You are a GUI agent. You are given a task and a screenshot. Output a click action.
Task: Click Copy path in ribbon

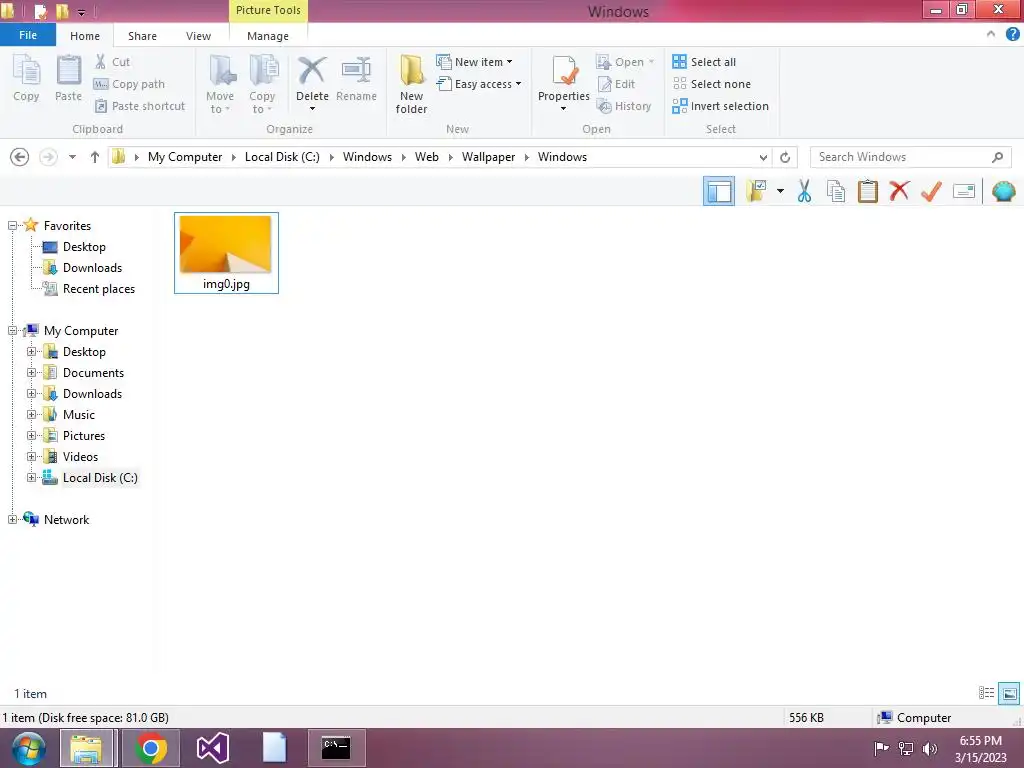(129, 84)
